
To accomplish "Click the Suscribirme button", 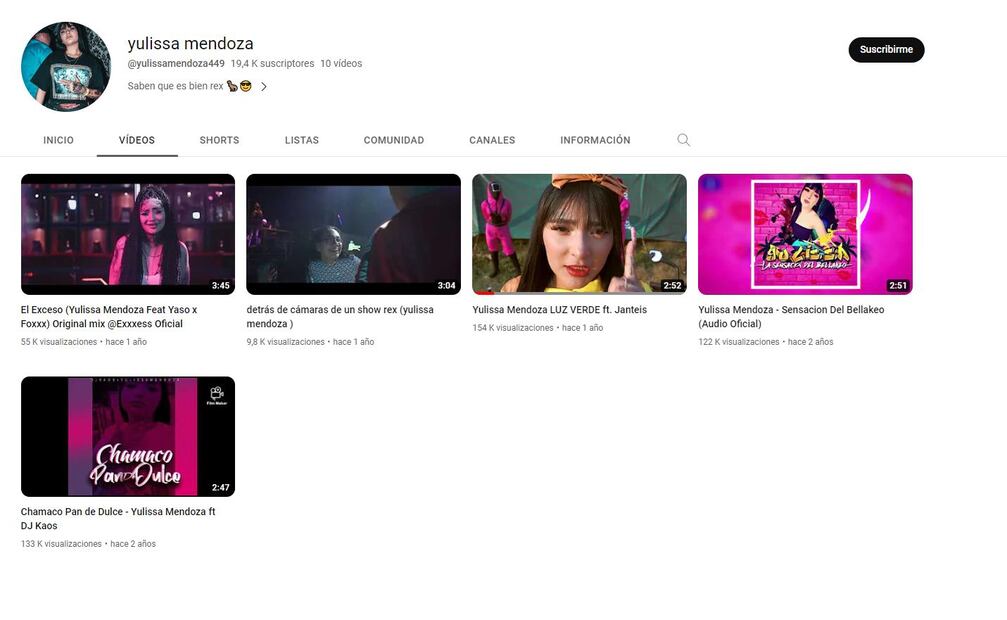I will point(886,50).
